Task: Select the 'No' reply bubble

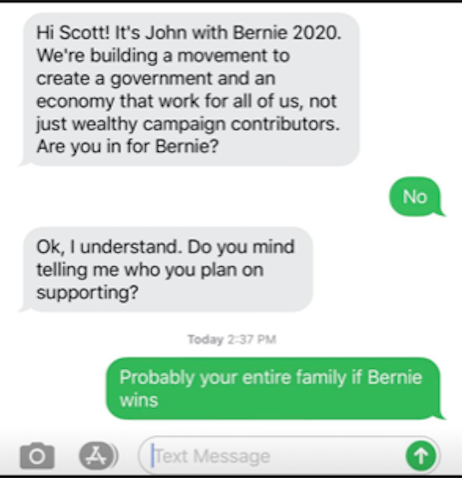Action: click(x=416, y=197)
